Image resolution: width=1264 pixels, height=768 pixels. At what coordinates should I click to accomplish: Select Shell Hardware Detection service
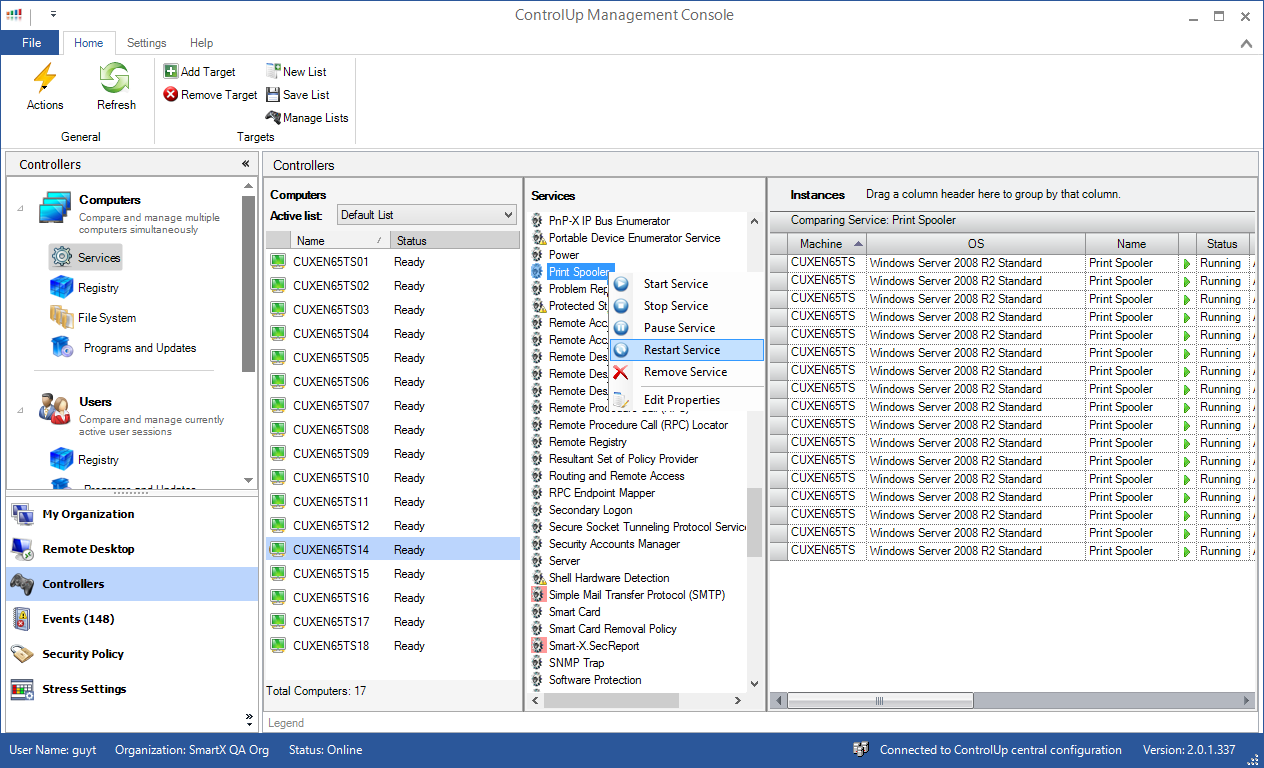point(609,578)
